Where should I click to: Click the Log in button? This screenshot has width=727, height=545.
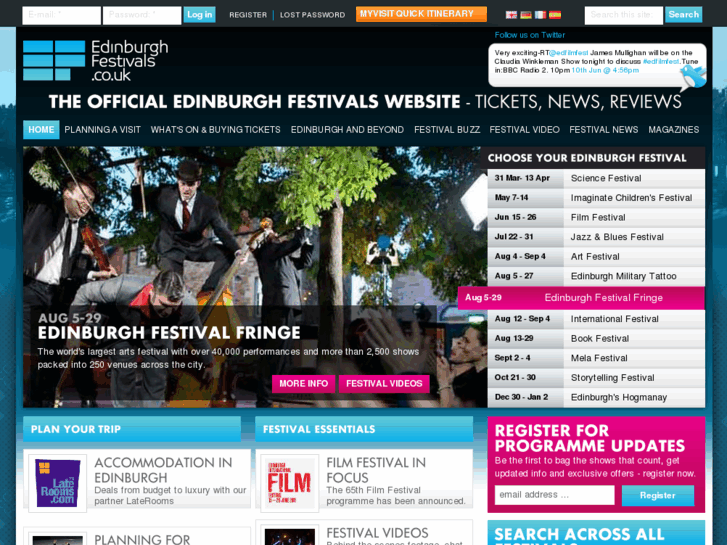200,15
